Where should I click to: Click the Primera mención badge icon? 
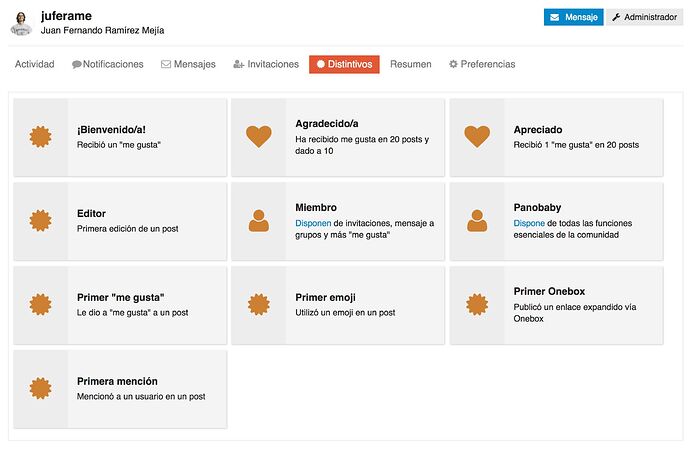pyautogui.click(x=40, y=389)
